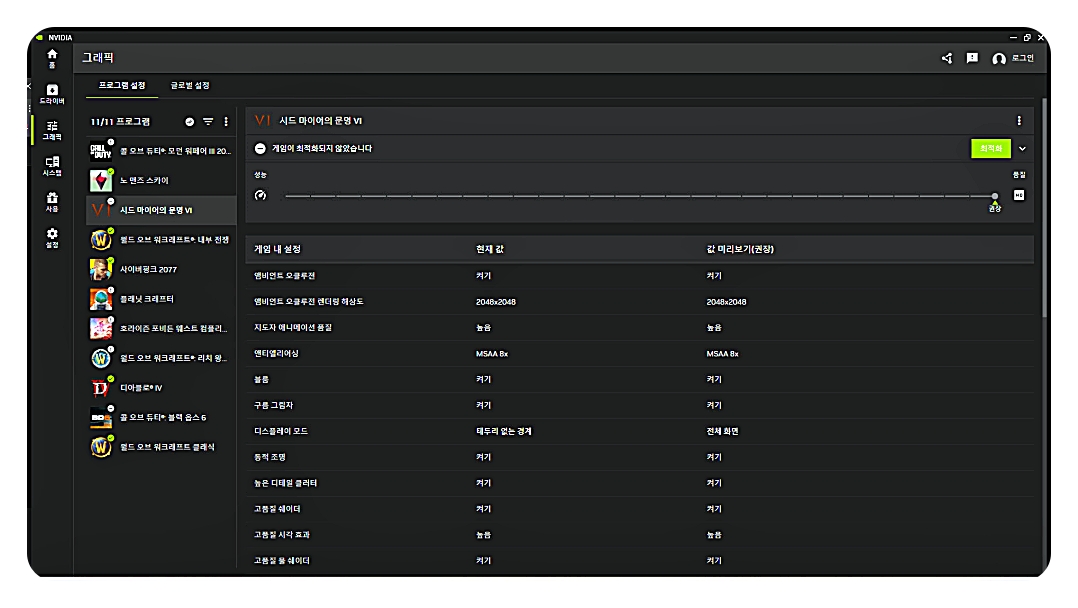1078x608 pixels.
Task: Expand the chevron beside 최적화 button
Action: coord(1022,149)
